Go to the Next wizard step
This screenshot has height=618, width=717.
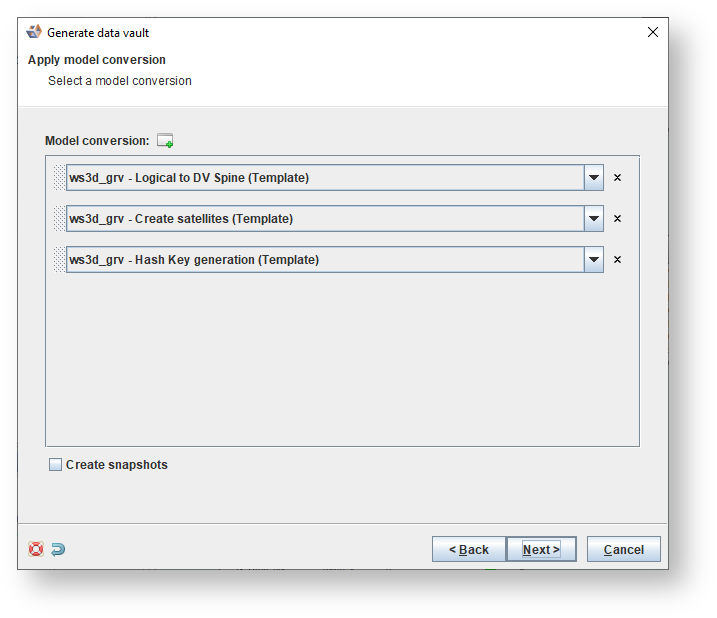coord(541,549)
